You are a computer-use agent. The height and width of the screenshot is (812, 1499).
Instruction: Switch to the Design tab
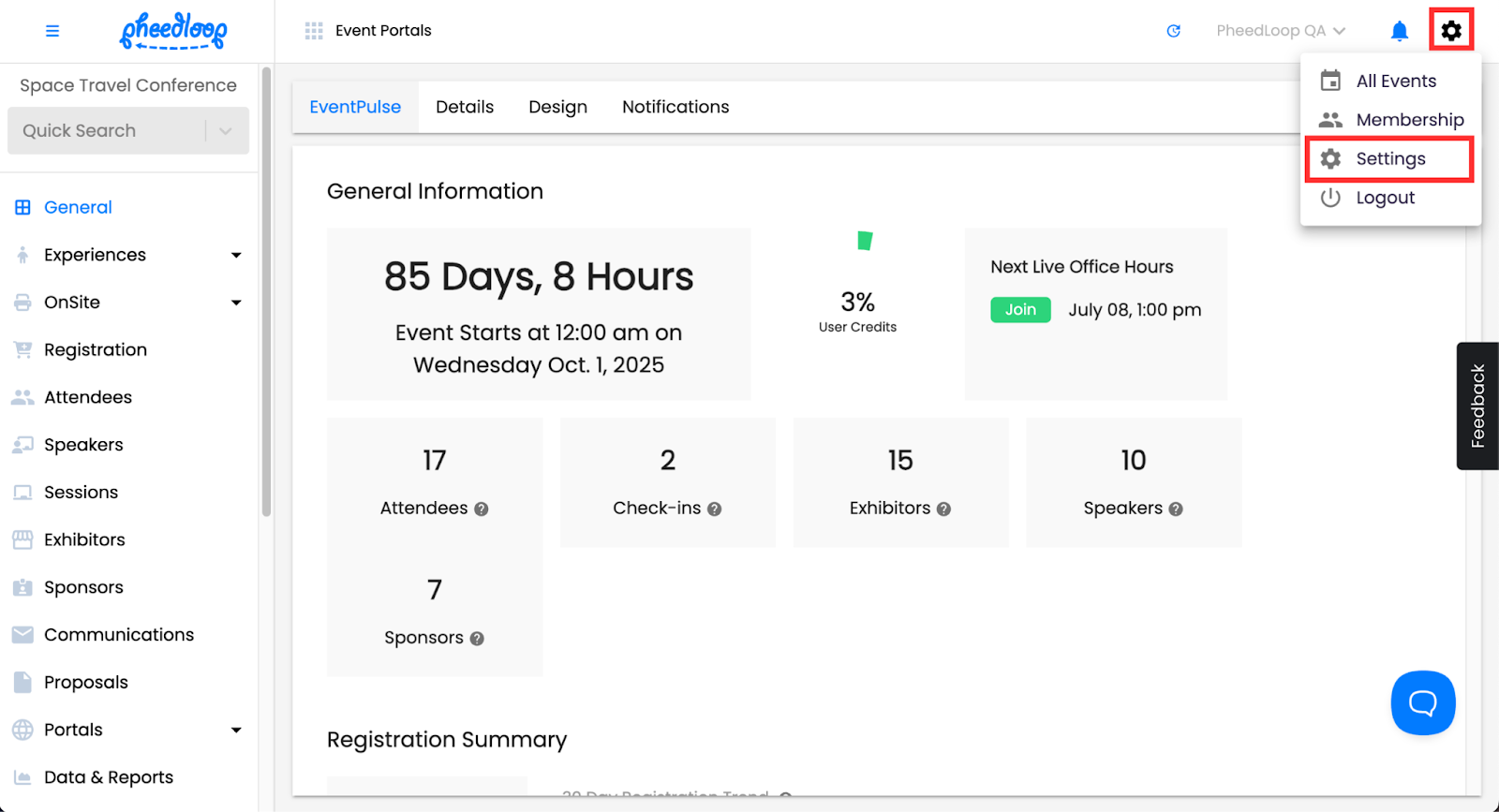point(557,107)
